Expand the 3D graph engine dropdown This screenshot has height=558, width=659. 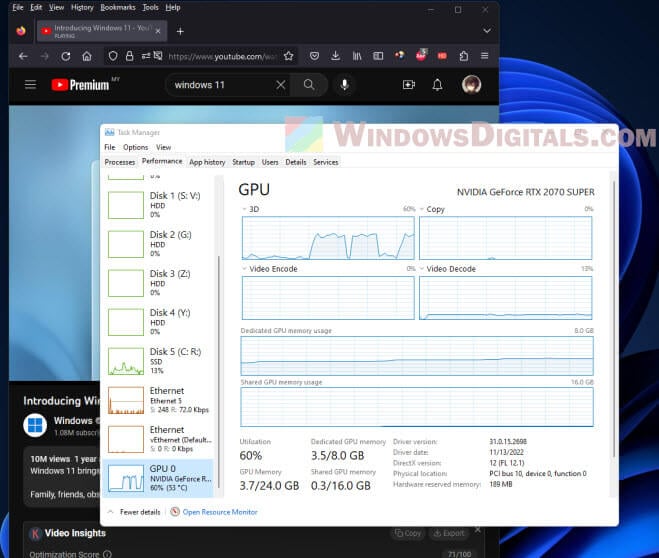point(244,209)
